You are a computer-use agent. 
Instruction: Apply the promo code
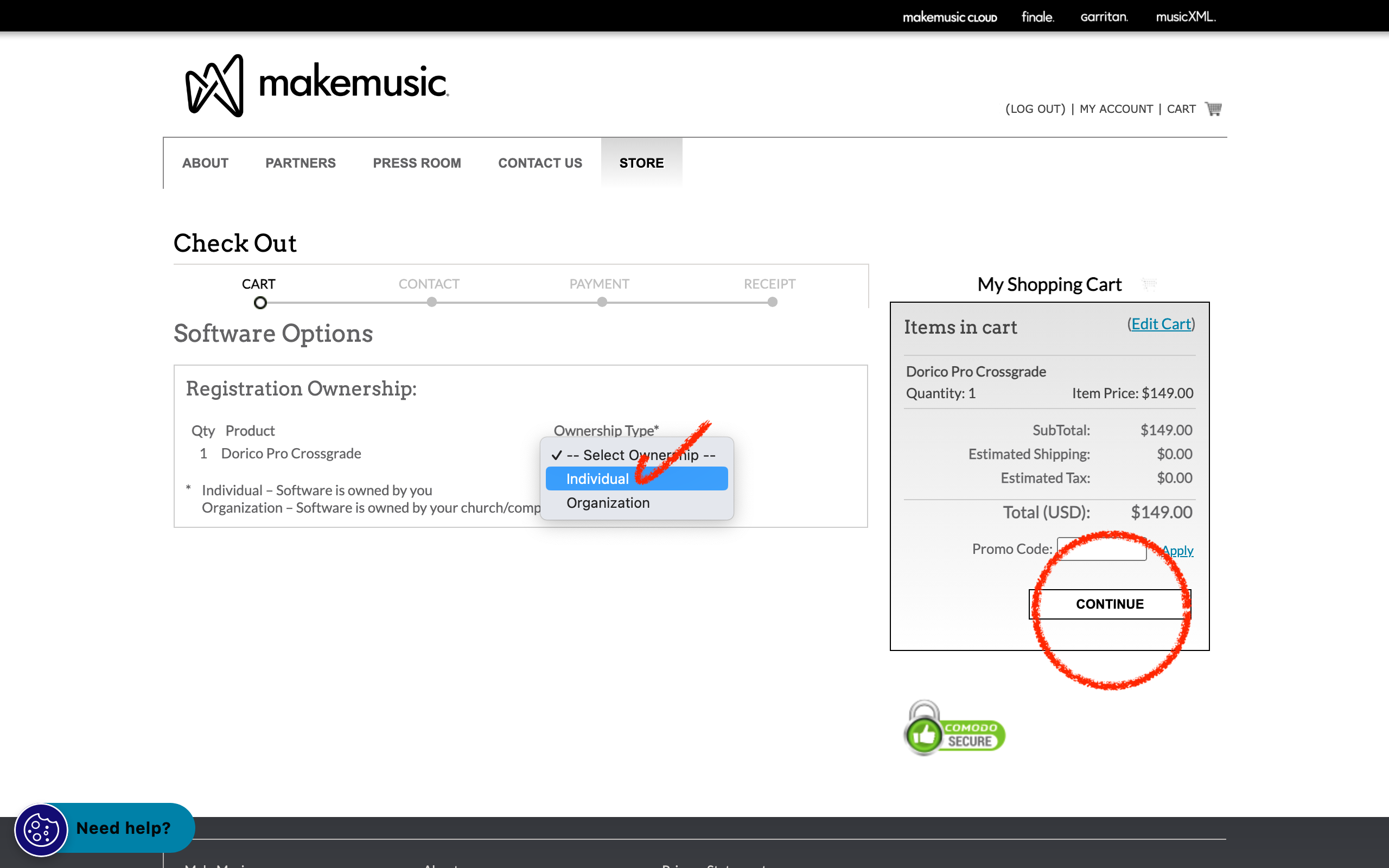(x=1178, y=551)
